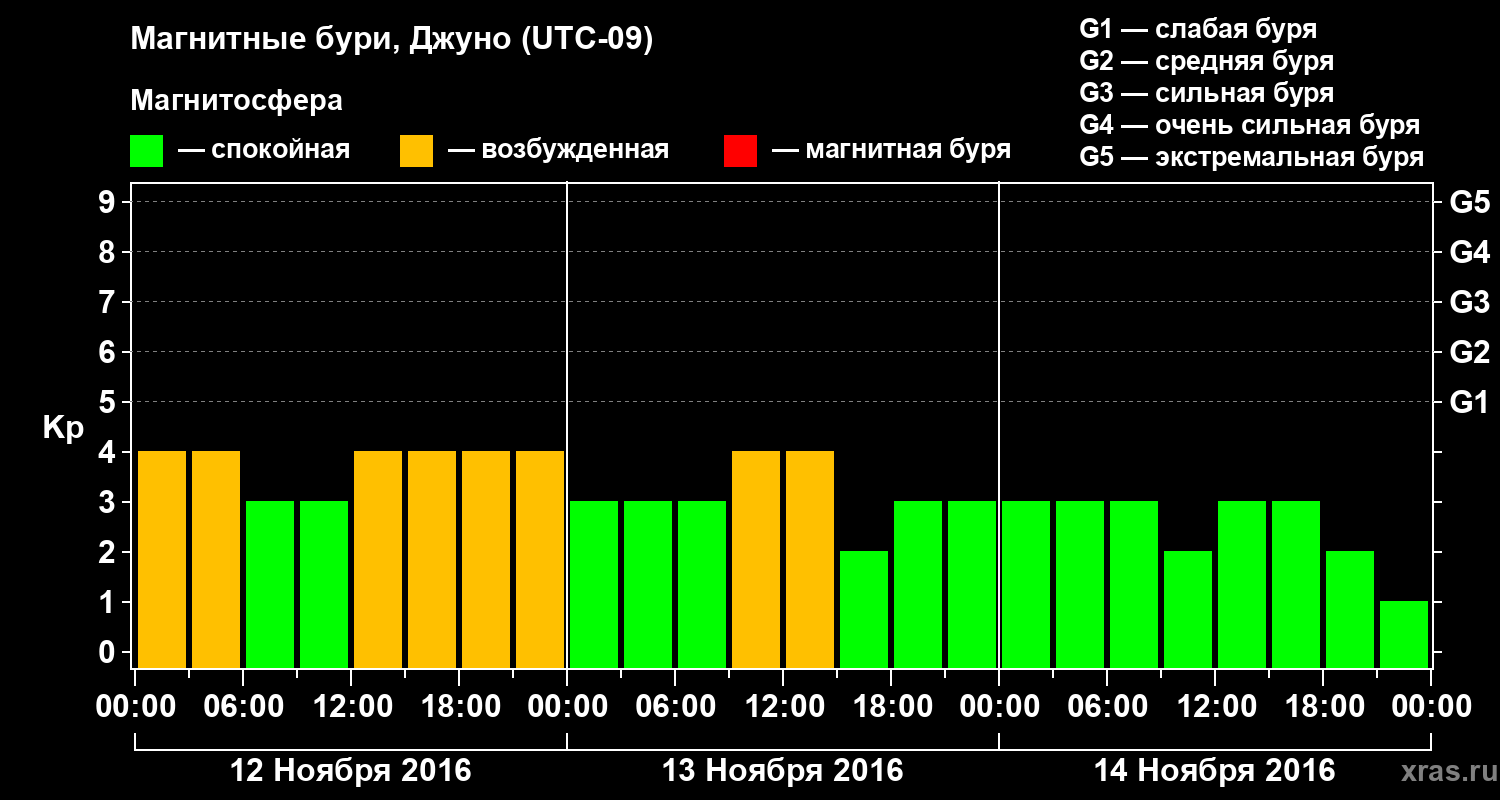The width and height of the screenshot is (1500, 800).
Task: Click the '06:00' time label for 12 Ноября
Action: pyautogui.click(x=243, y=706)
